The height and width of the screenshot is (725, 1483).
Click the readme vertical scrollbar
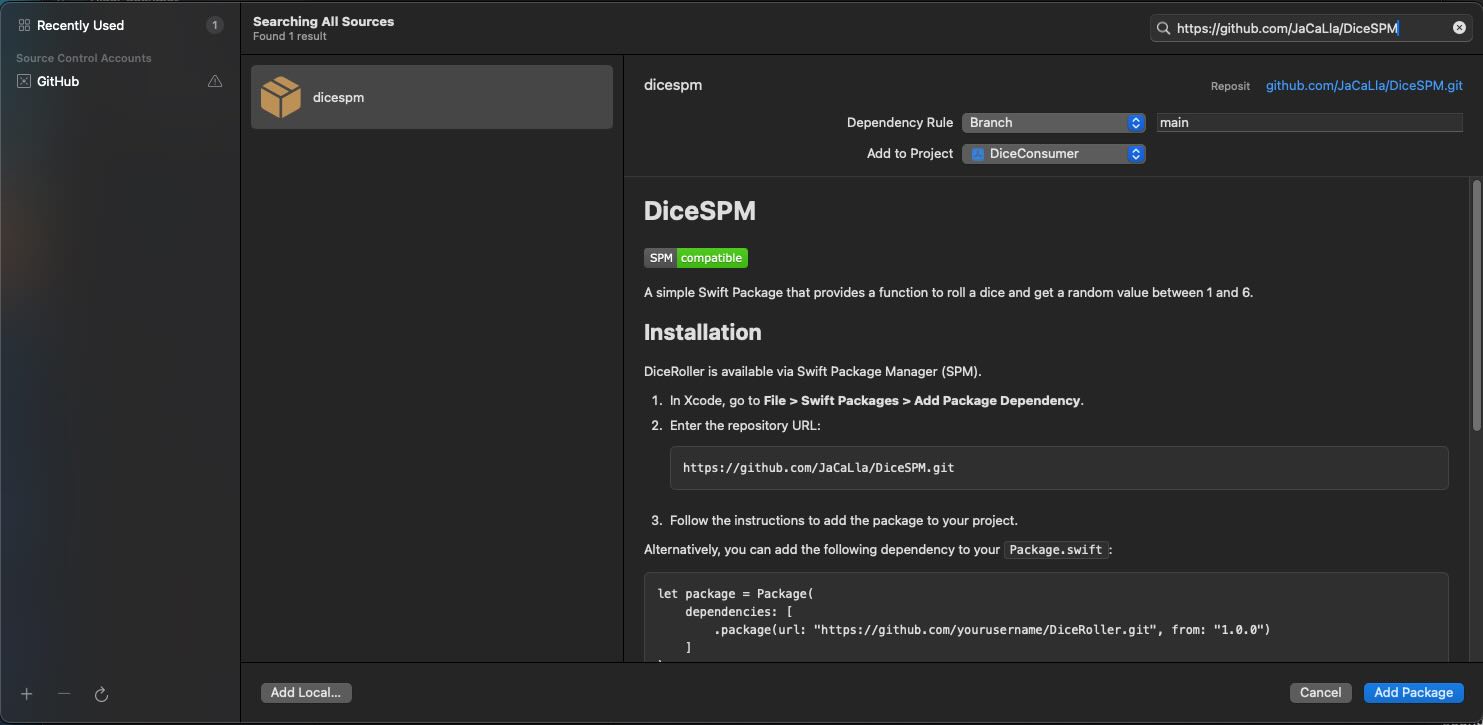tap(1475, 305)
